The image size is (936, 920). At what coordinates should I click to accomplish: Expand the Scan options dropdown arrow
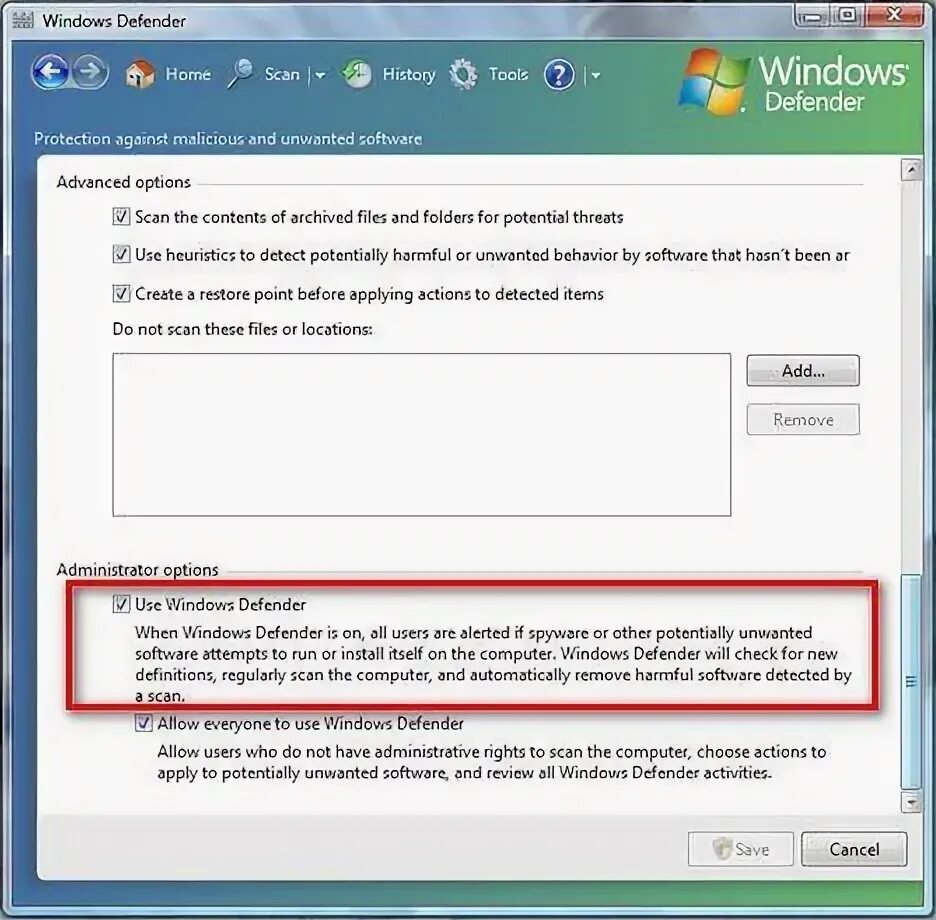point(321,75)
